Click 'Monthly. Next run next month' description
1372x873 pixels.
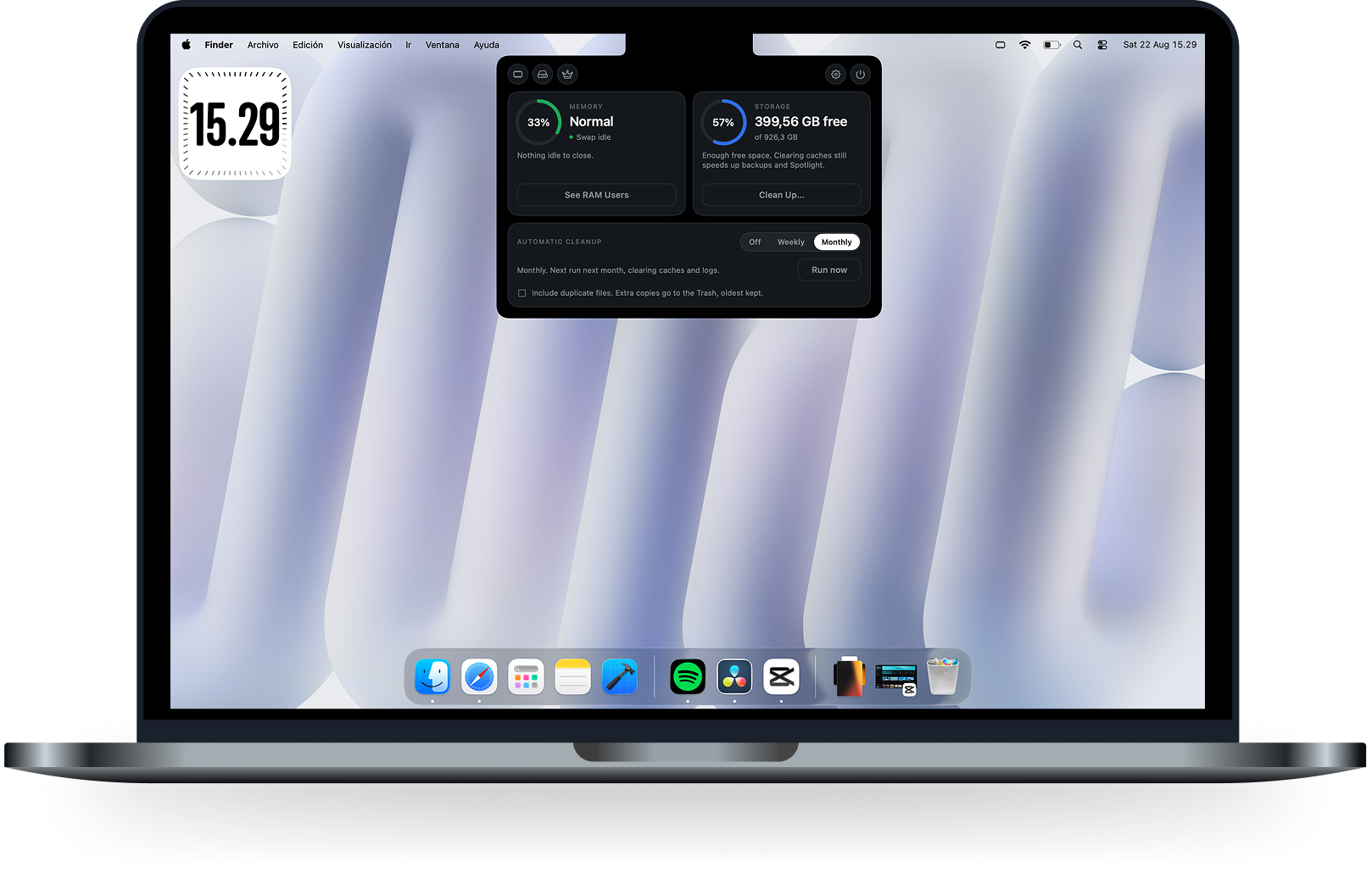[x=618, y=270]
